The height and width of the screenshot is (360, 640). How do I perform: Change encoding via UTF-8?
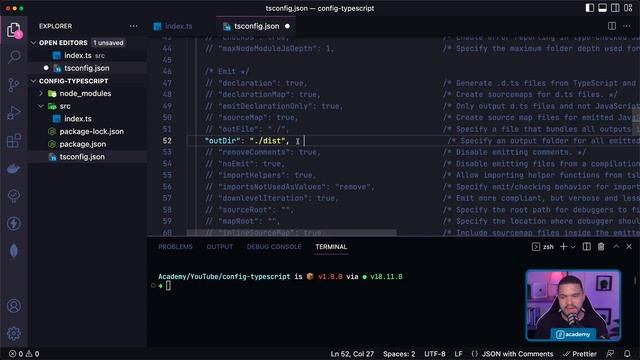click(x=435, y=354)
